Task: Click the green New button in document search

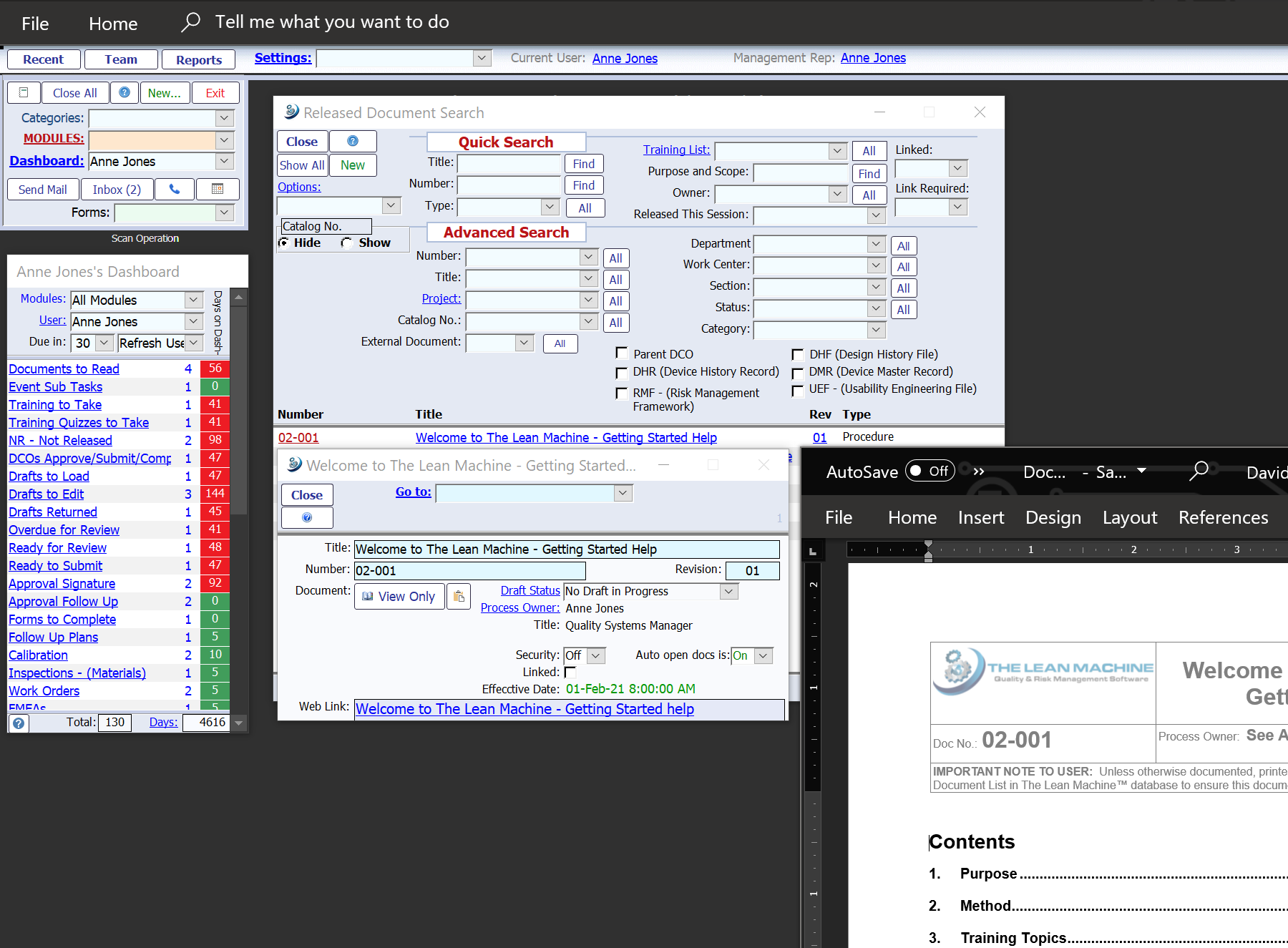Action: pos(353,165)
